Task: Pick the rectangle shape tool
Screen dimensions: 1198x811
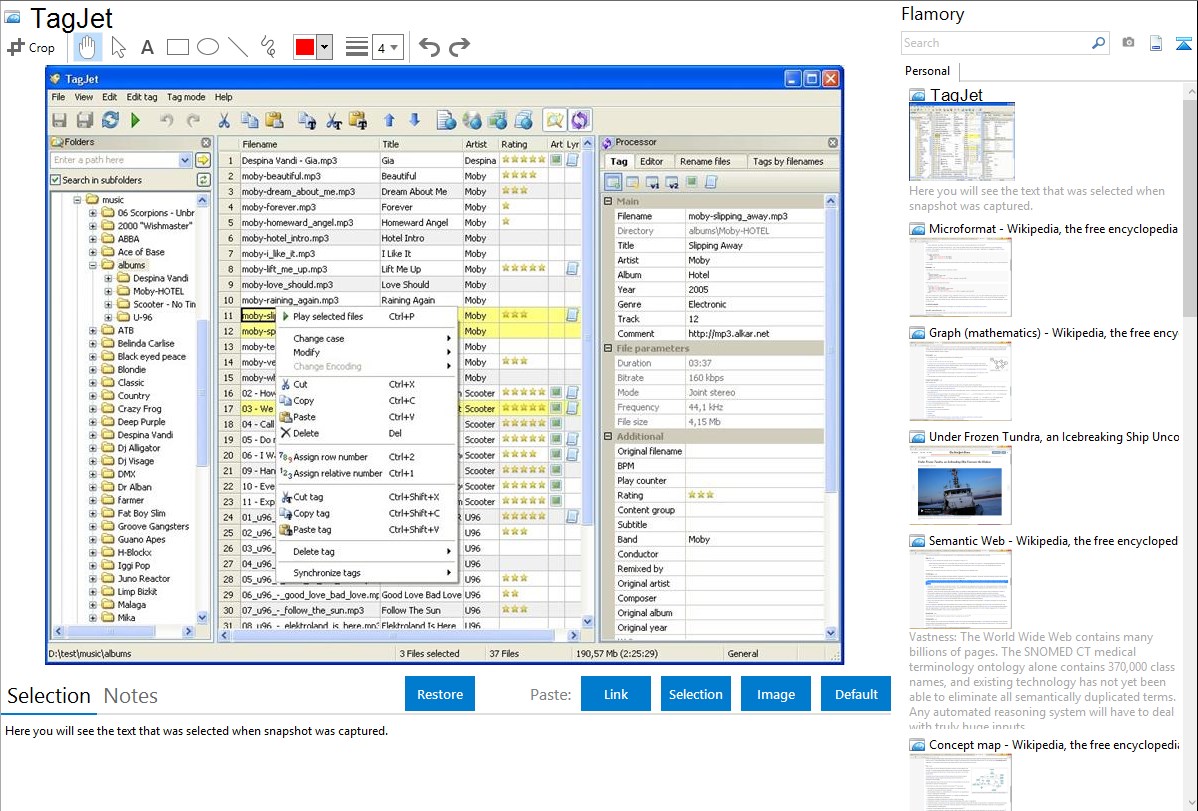Action: tap(177, 47)
